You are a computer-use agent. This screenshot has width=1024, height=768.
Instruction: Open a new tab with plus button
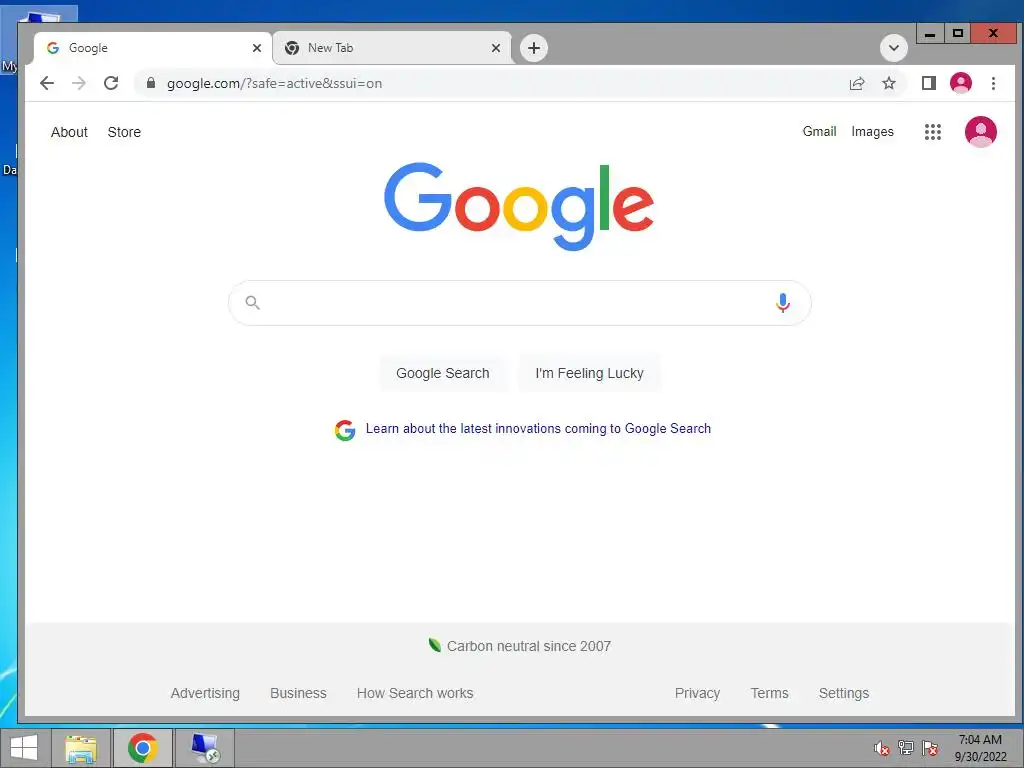534,48
